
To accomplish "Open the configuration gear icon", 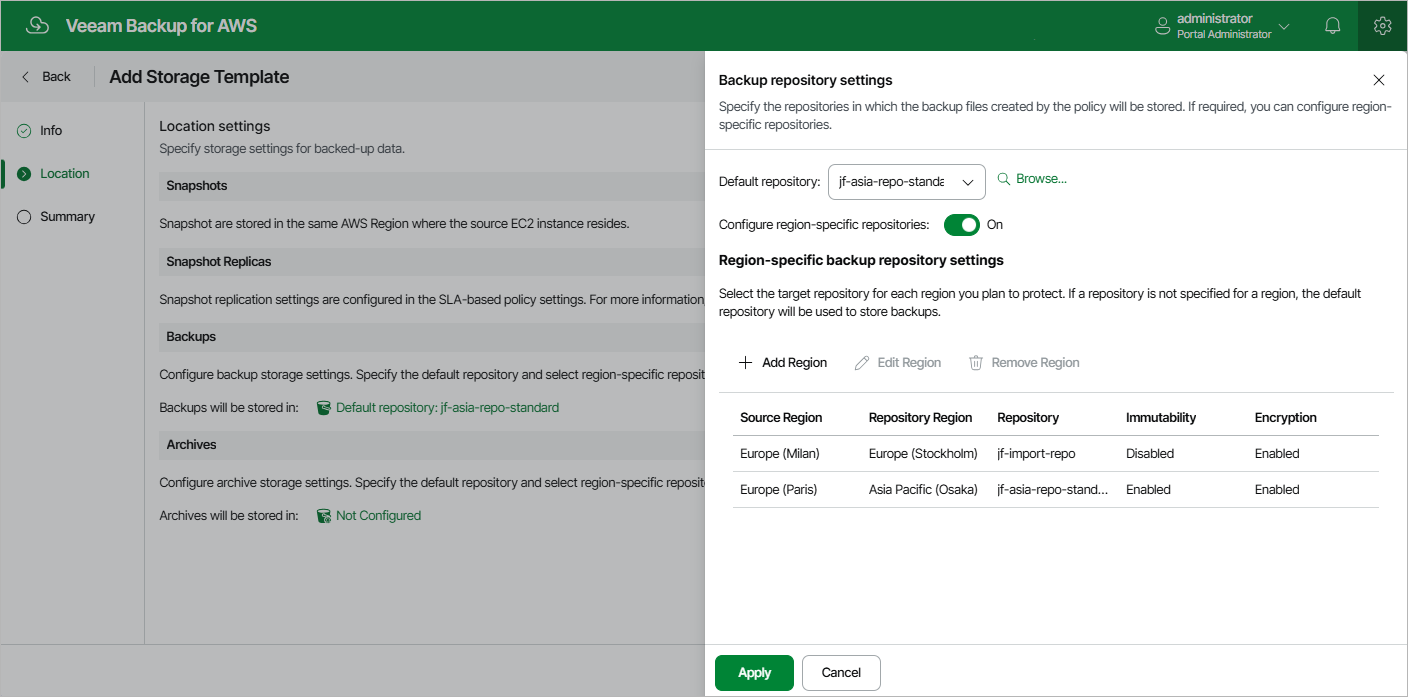I will [x=1382, y=26].
